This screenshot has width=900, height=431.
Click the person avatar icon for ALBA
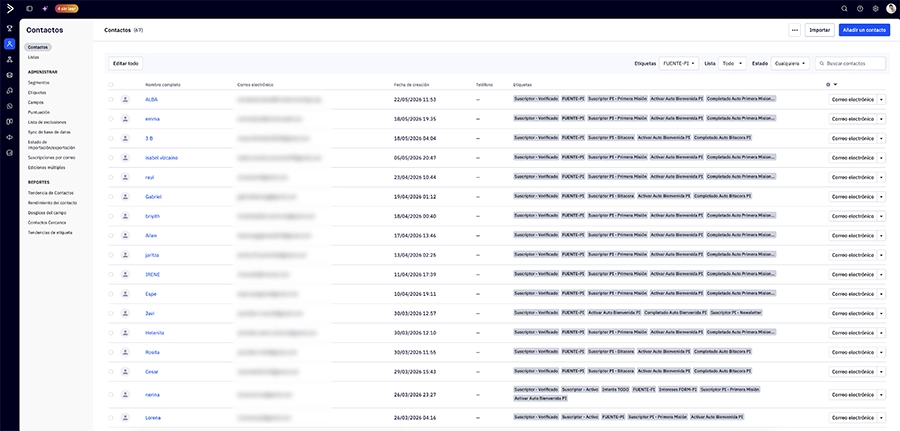pyautogui.click(x=125, y=99)
